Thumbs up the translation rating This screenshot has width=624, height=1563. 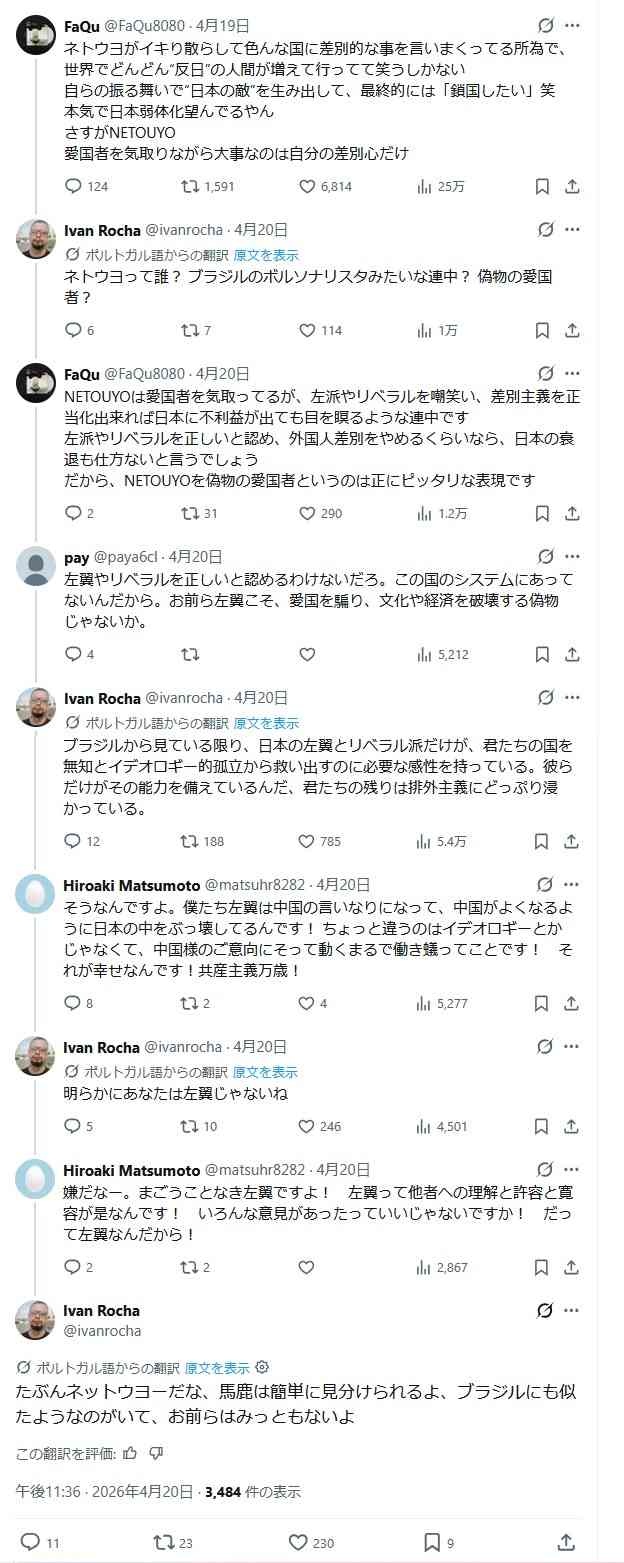(x=130, y=1453)
